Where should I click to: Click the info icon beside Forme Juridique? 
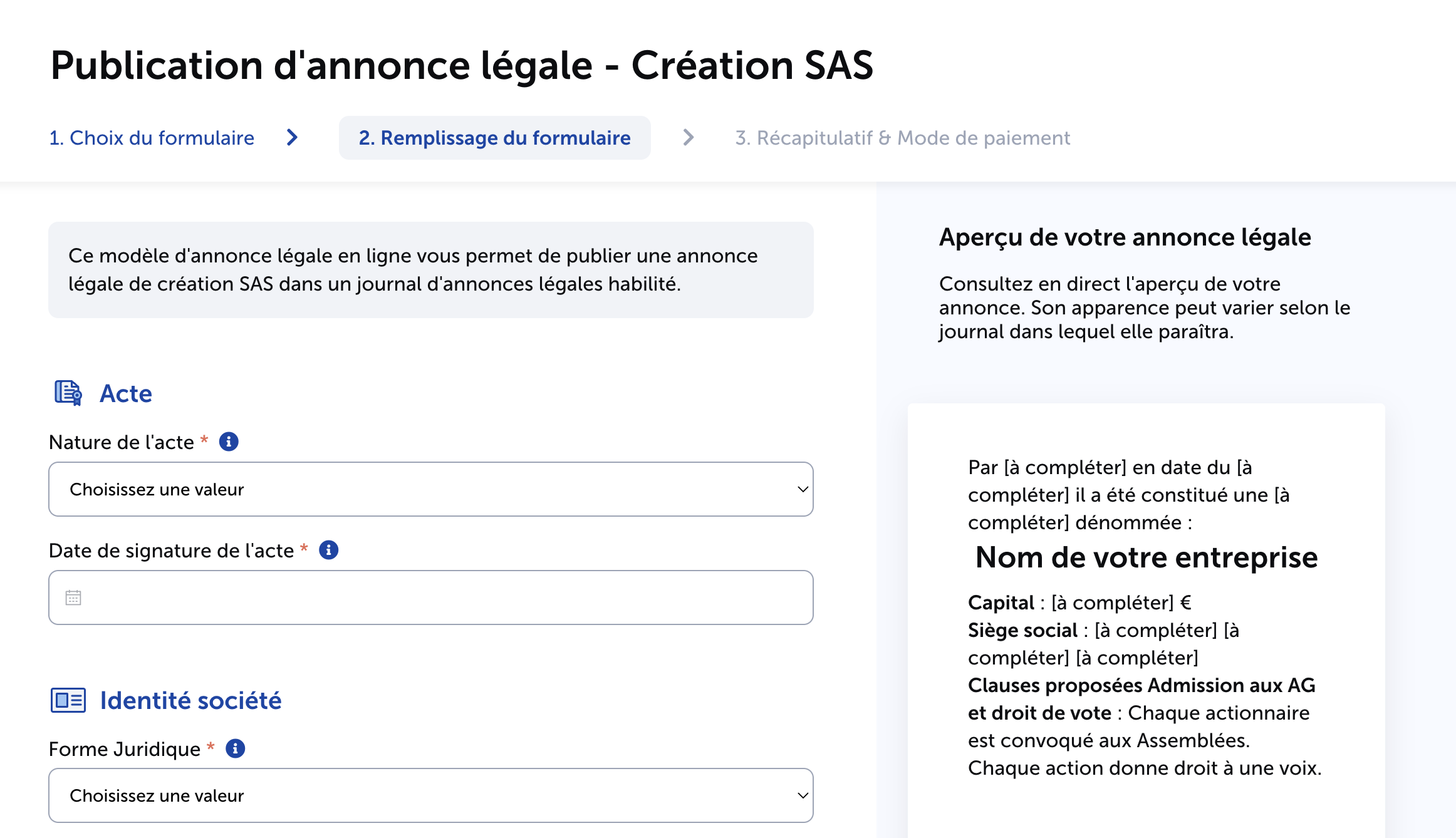pyautogui.click(x=235, y=748)
